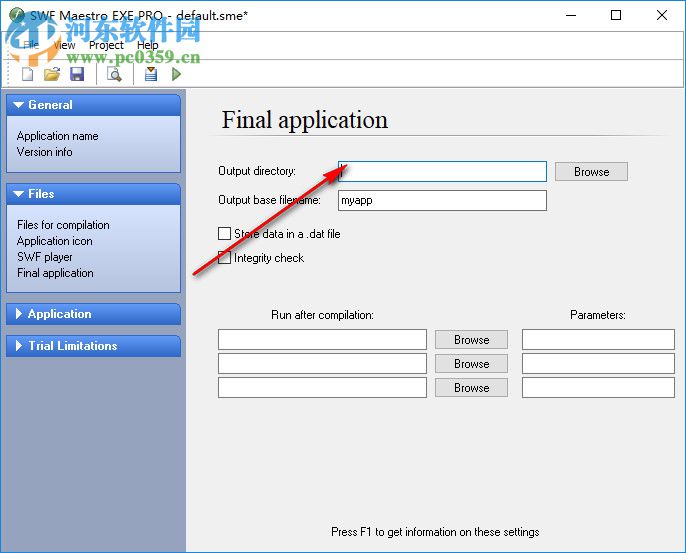Browse for the output directory
Screen dimensions: 686x553
point(592,172)
